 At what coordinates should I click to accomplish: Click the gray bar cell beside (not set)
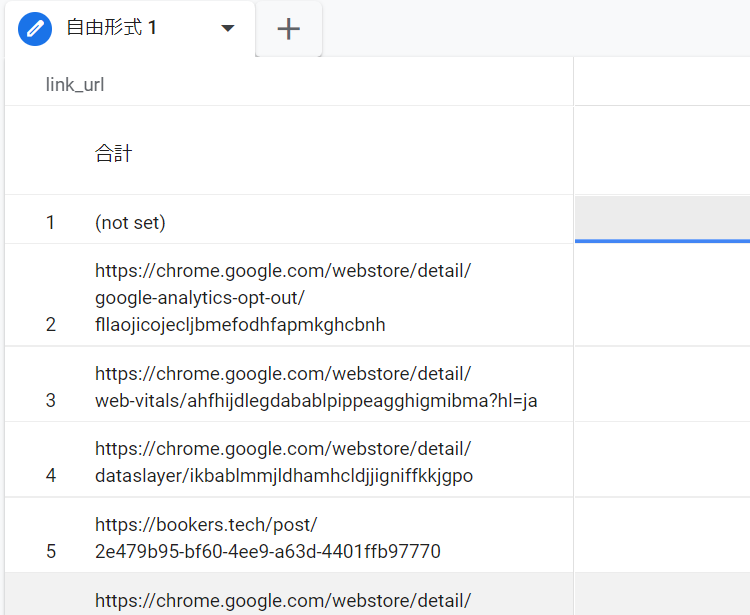click(x=661, y=218)
